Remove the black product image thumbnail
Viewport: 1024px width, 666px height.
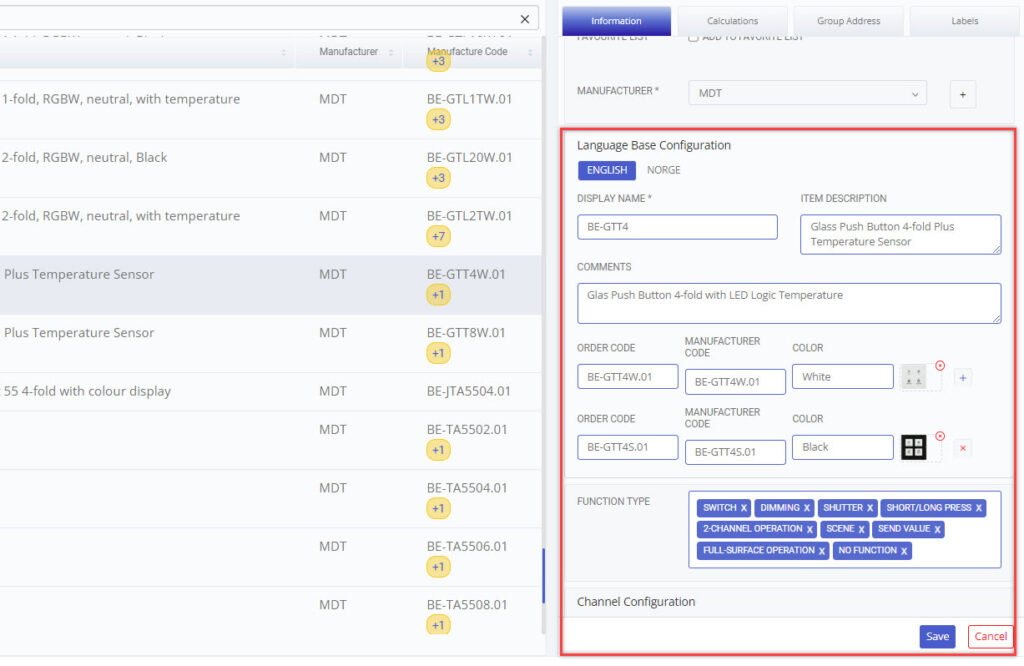click(x=940, y=436)
